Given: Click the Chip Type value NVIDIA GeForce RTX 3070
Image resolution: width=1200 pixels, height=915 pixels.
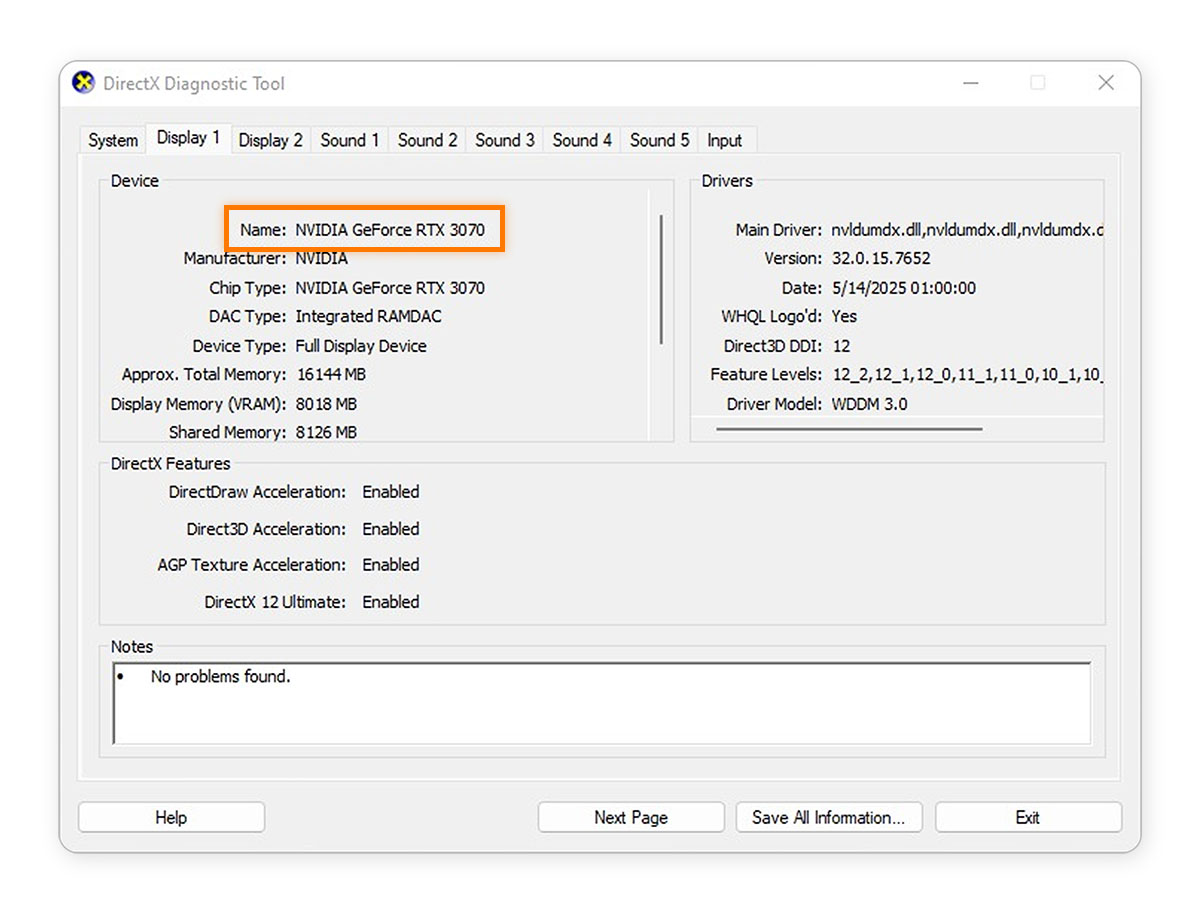Looking at the screenshot, I should [390, 288].
